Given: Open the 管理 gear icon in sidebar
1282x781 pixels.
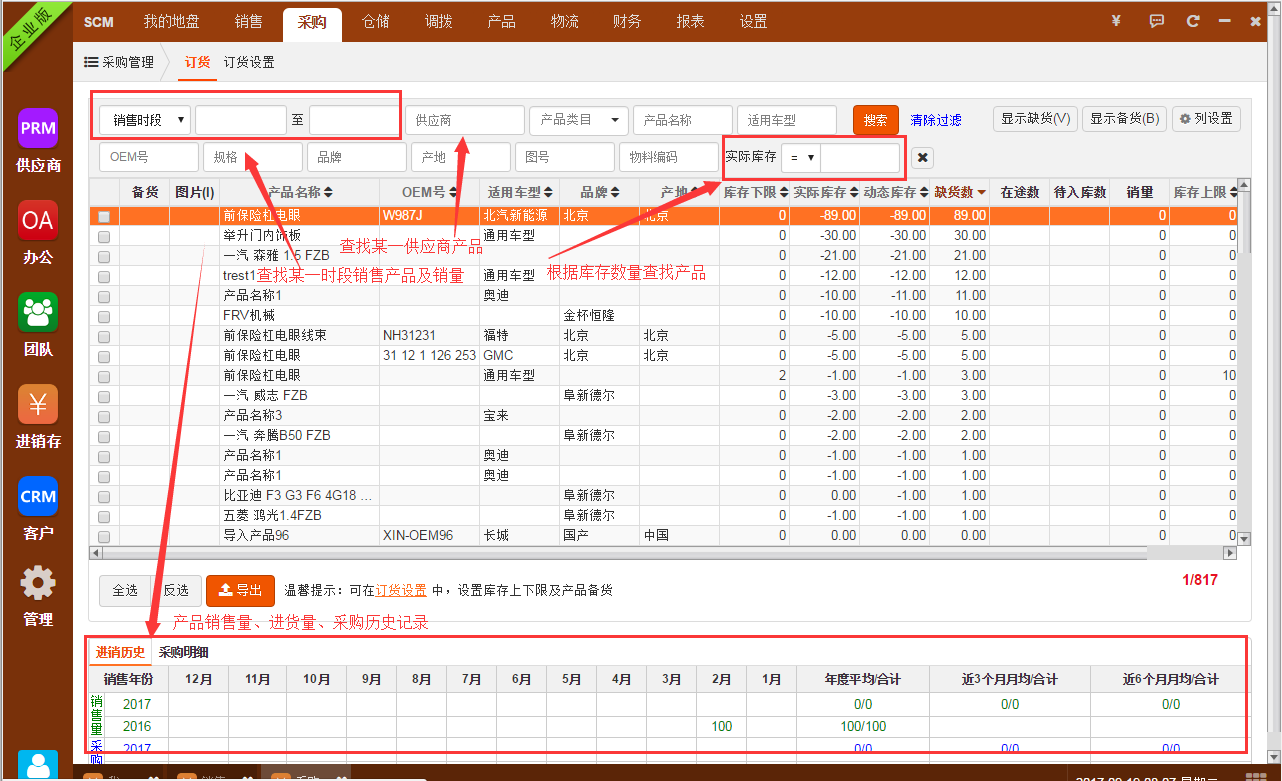Looking at the screenshot, I should pyautogui.click(x=38, y=583).
